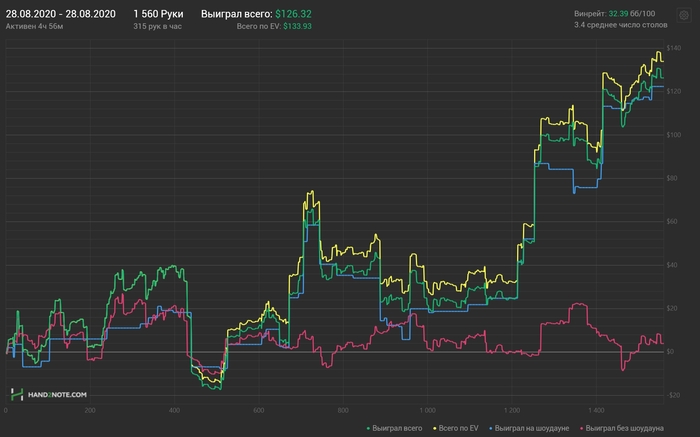Click the 400 x-axis label
Image resolution: width=700 pixels, height=437 pixels.
tap(174, 410)
